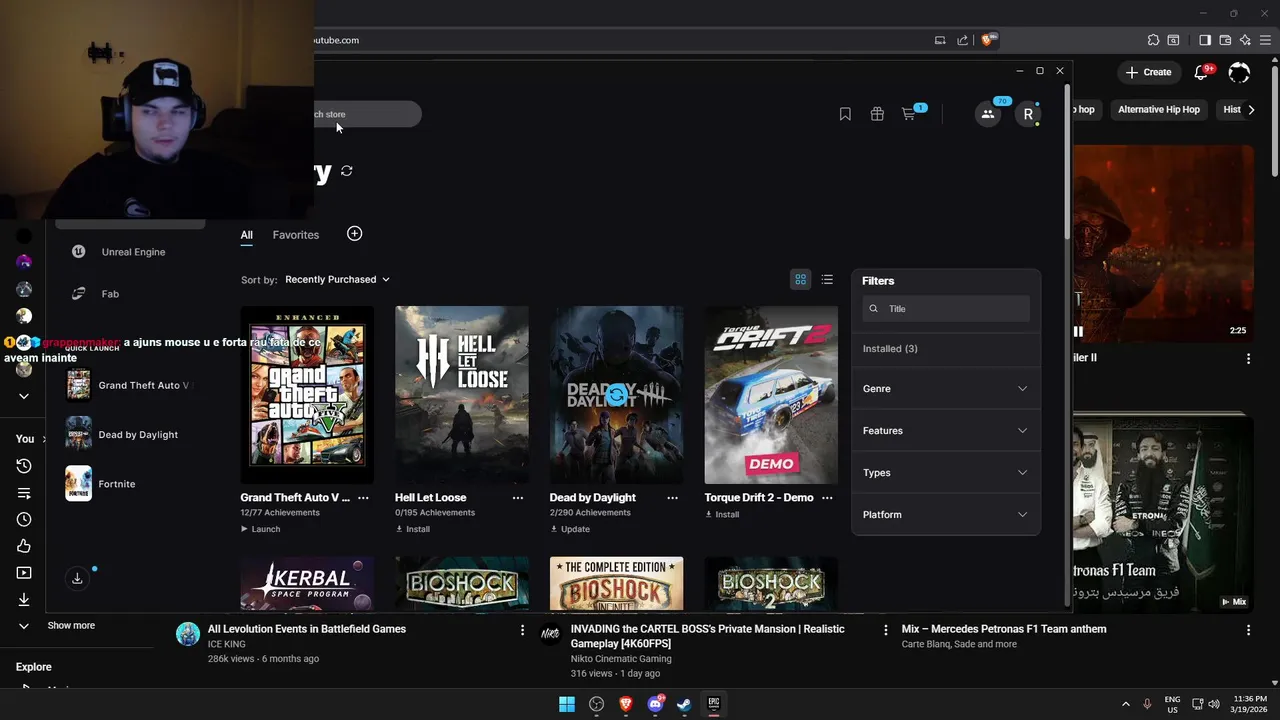The height and width of the screenshot is (720, 1280).
Task: Open Windows Start menu
Action: pos(567,704)
